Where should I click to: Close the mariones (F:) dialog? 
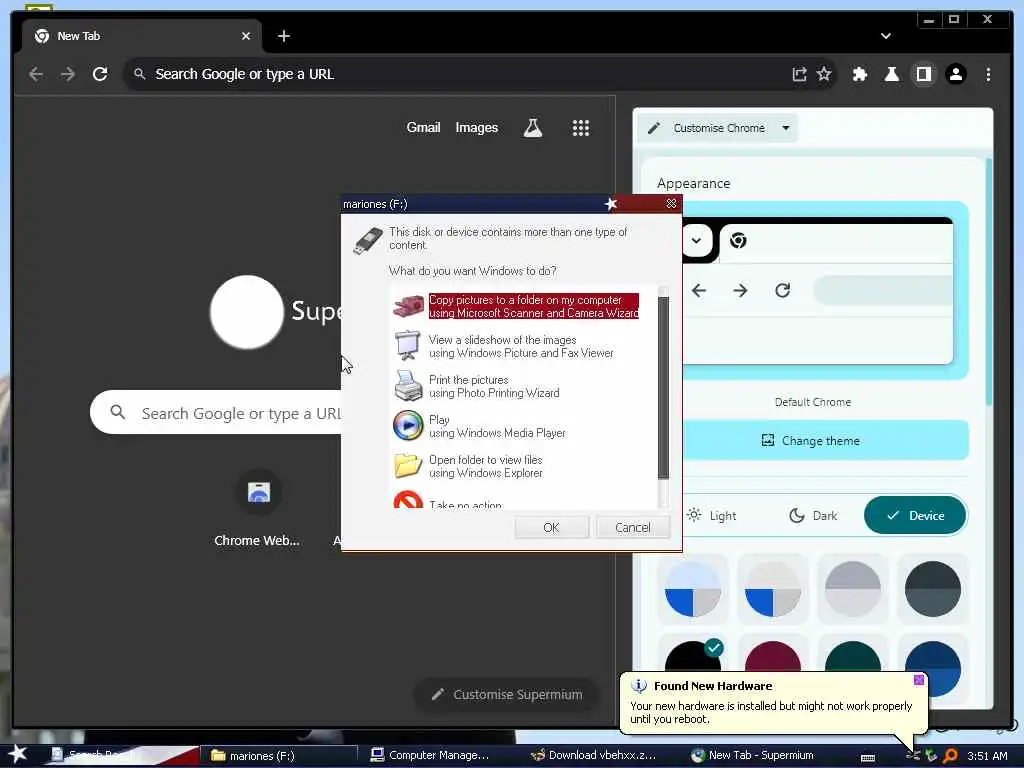pyautogui.click(x=671, y=204)
